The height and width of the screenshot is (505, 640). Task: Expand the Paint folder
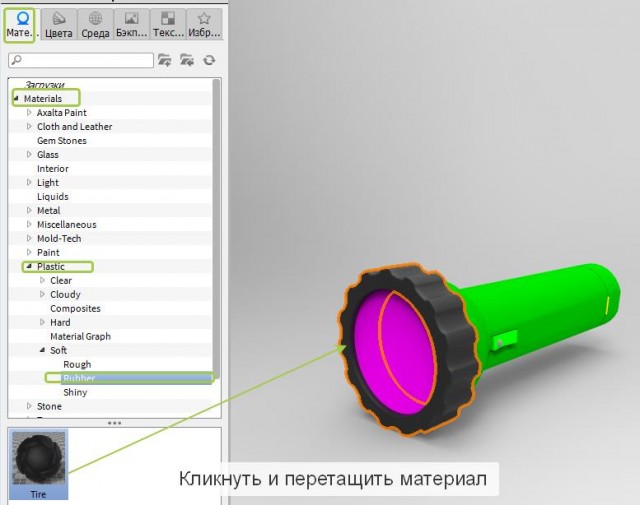tap(29, 252)
